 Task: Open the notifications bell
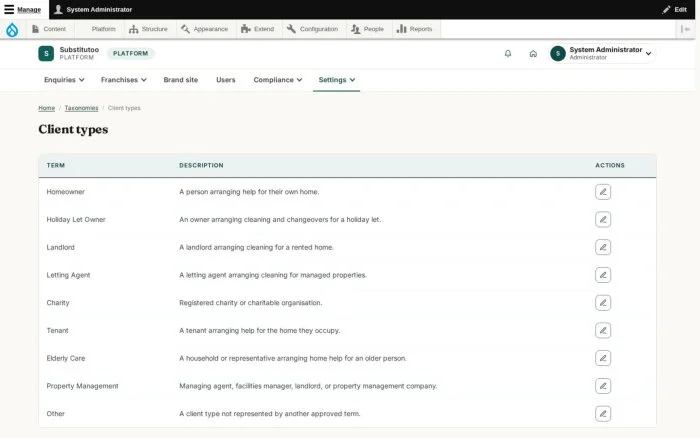click(508, 54)
